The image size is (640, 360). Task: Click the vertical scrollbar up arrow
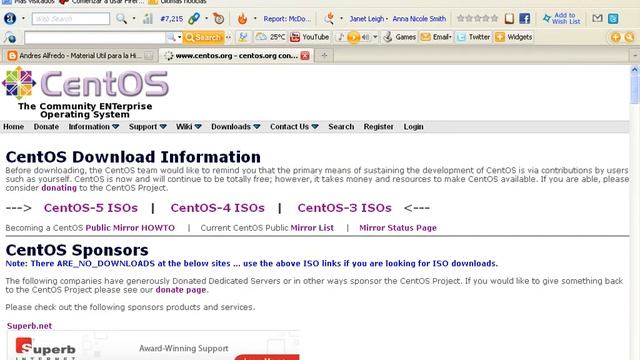click(x=635, y=70)
